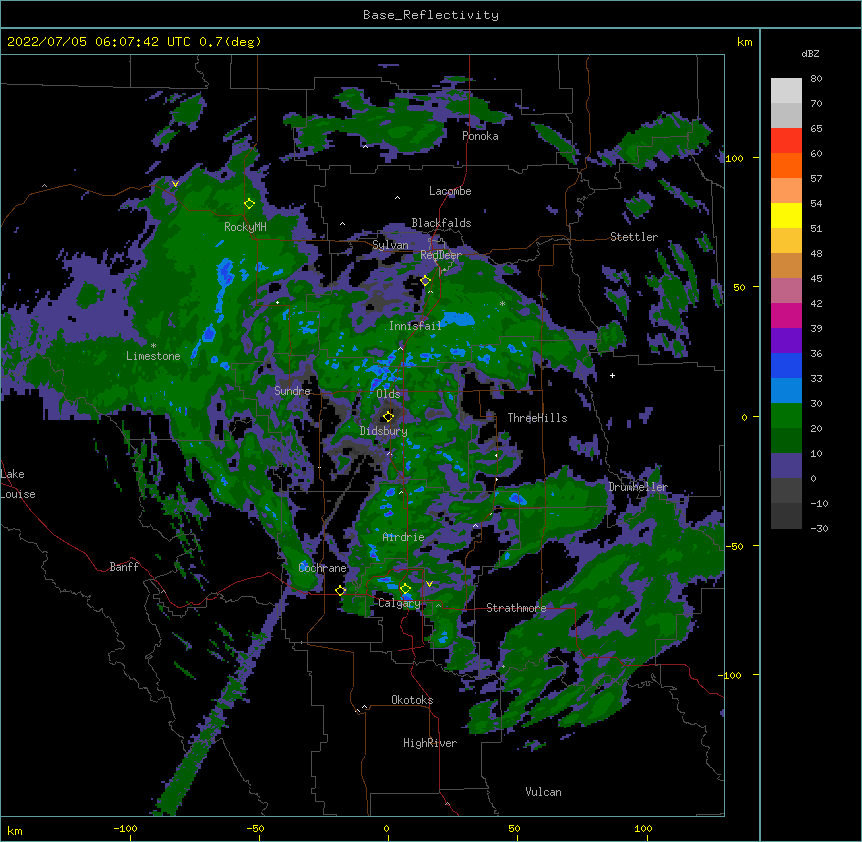Click the yellow diamond marker above RockyMH
Image resolution: width=862 pixels, height=842 pixels.
click(x=250, y=204)
